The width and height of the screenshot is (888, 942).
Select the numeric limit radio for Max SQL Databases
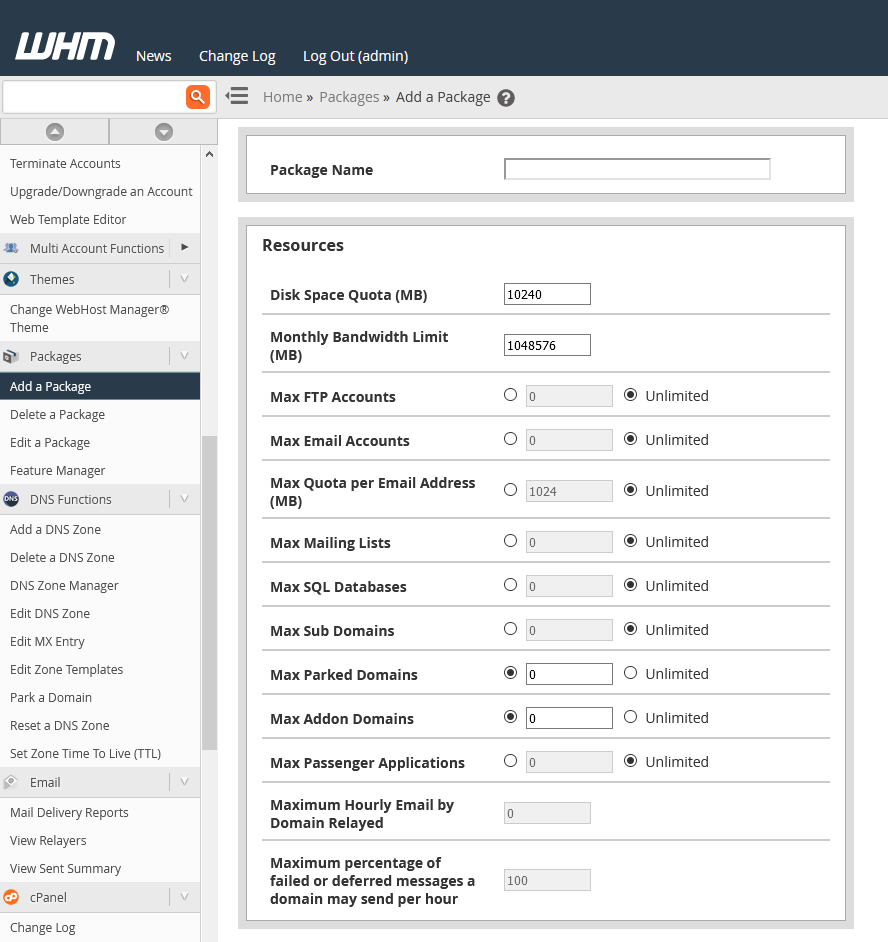pyautogui.click(x=510, y=584)
